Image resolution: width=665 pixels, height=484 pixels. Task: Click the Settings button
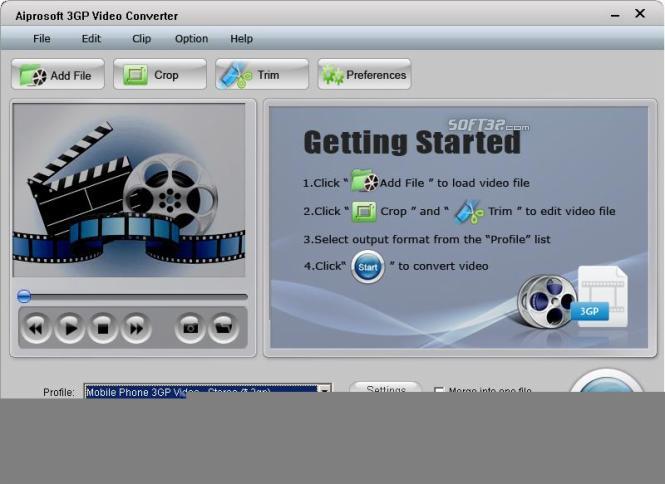point(386,387)
